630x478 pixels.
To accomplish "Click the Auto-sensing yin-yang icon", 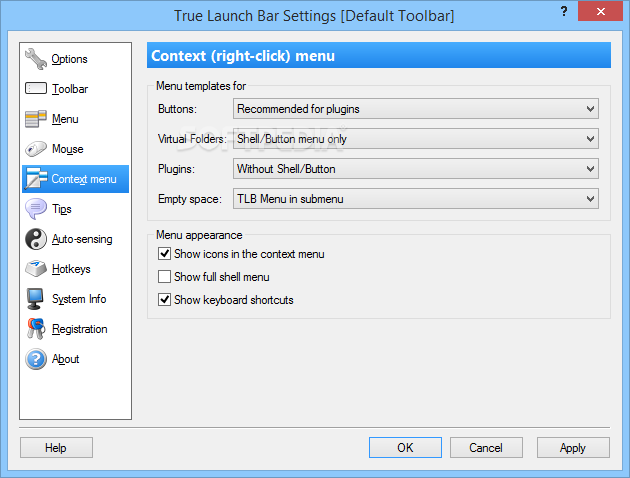I will click(36, 239).
